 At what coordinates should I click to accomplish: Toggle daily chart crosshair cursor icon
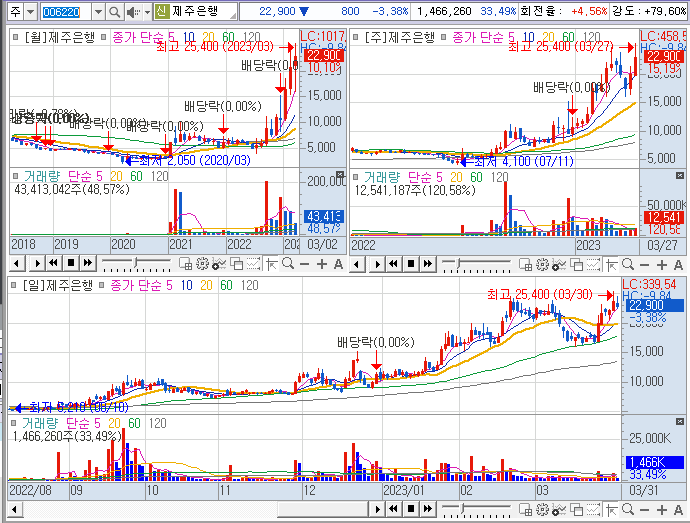point(612,510)
